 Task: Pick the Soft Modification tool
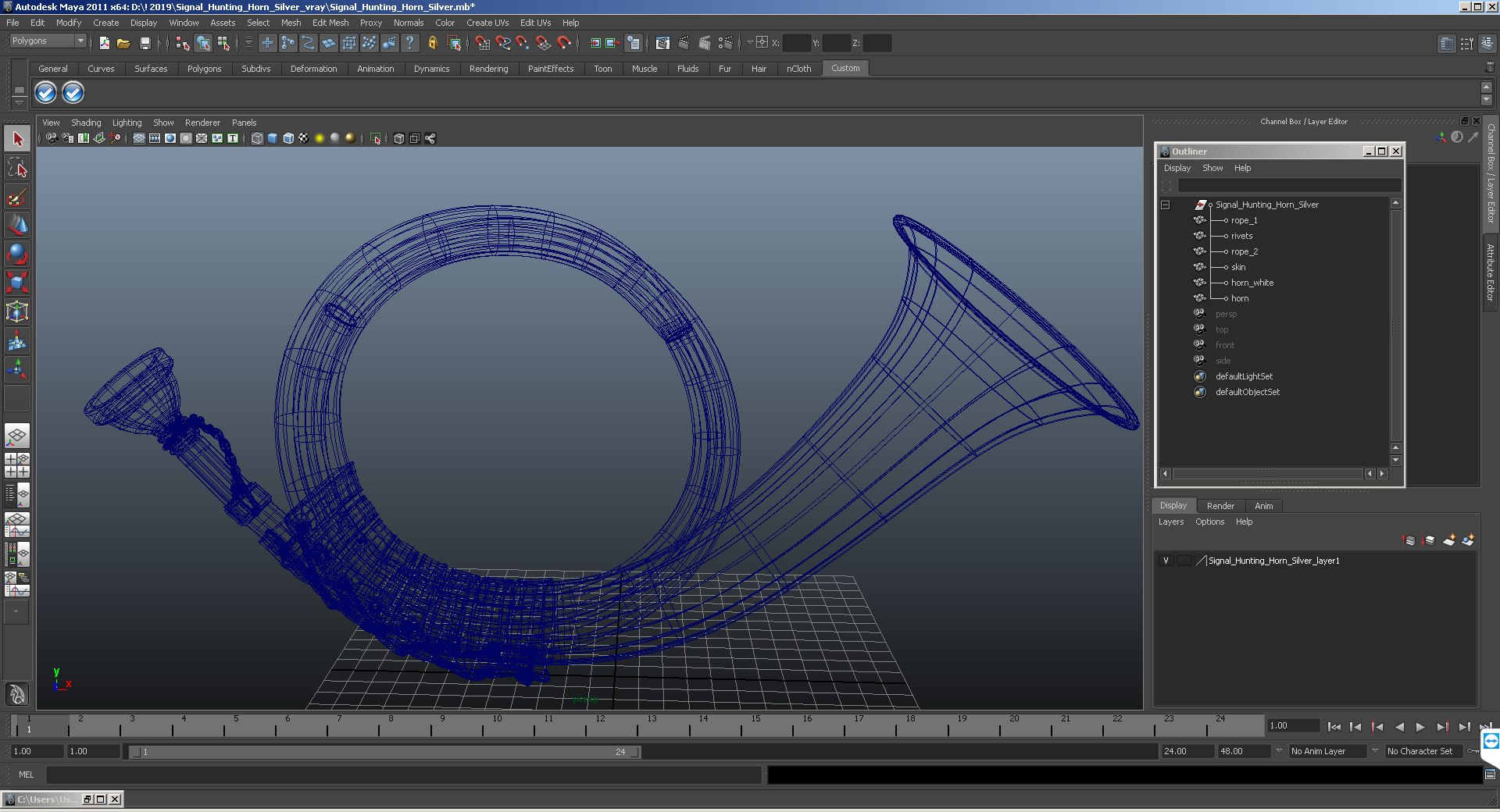pyautogui.click(x=17, y=340)
